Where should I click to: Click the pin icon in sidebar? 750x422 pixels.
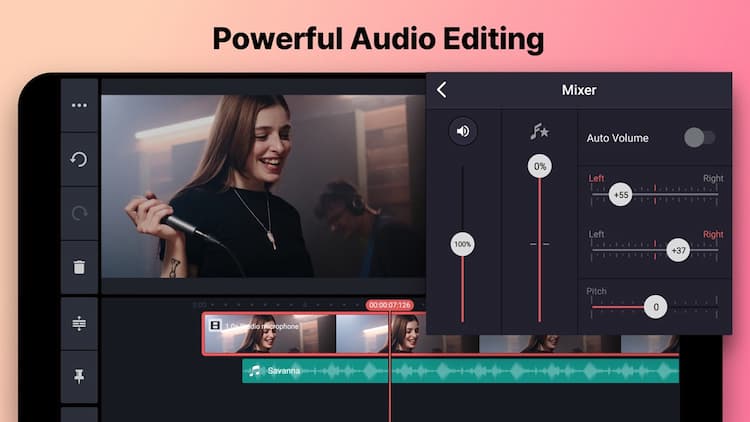[x=79, y=377]
